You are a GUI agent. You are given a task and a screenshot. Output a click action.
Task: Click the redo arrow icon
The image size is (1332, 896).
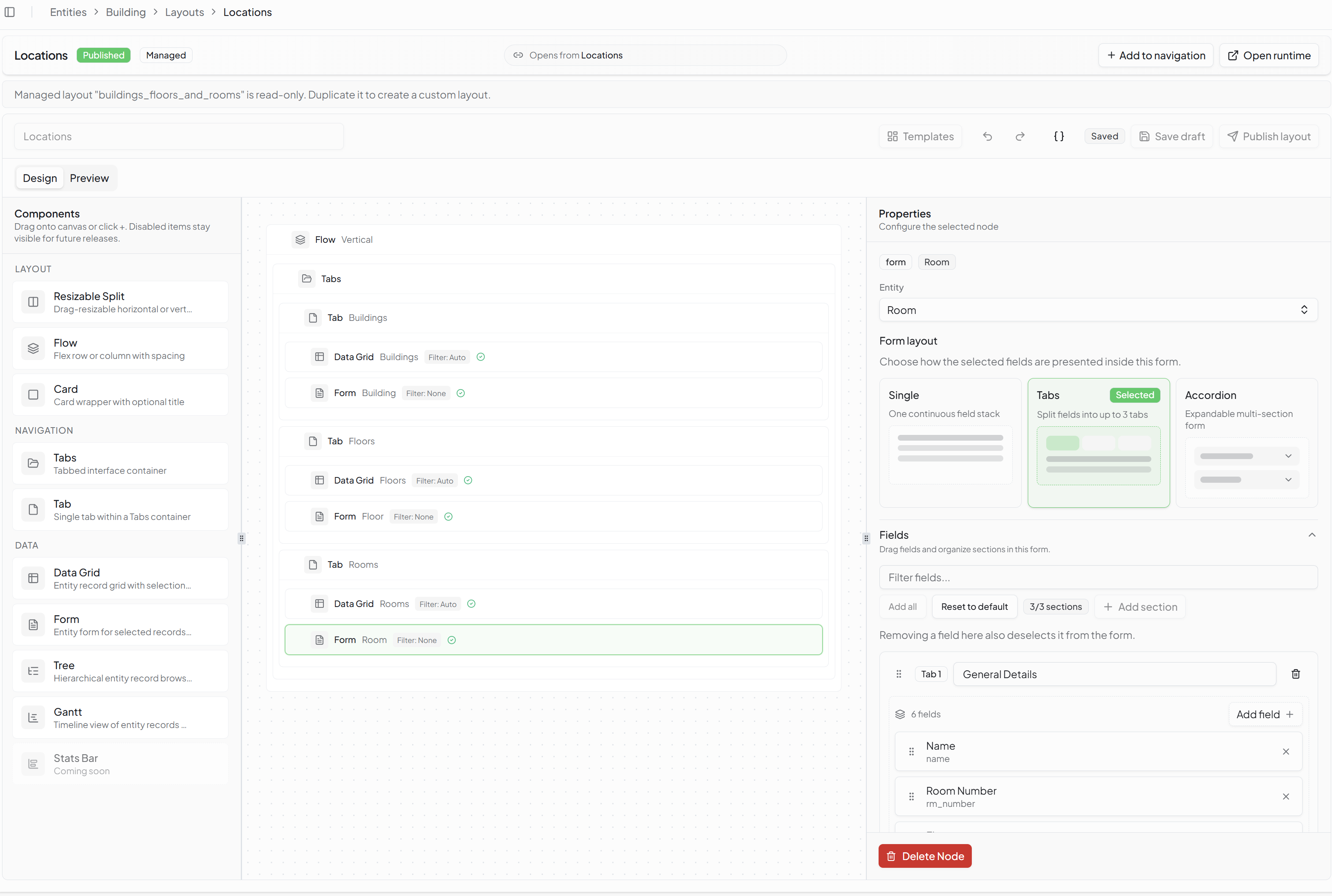click(1020, 137)
